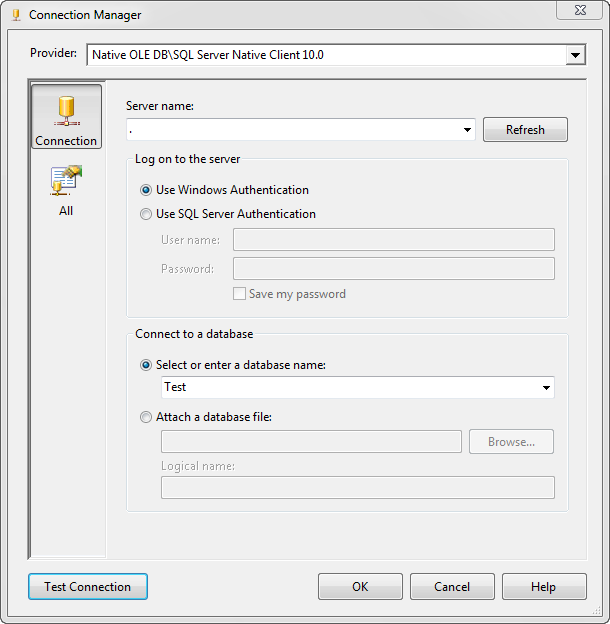Switch to the All properties page

tap(66, 191)
